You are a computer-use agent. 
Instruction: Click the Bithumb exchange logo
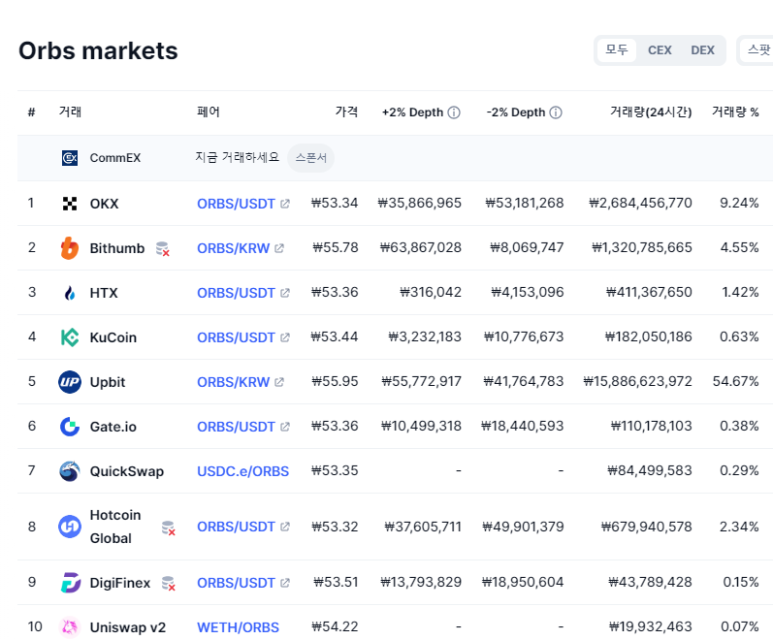tap(70, 248)
